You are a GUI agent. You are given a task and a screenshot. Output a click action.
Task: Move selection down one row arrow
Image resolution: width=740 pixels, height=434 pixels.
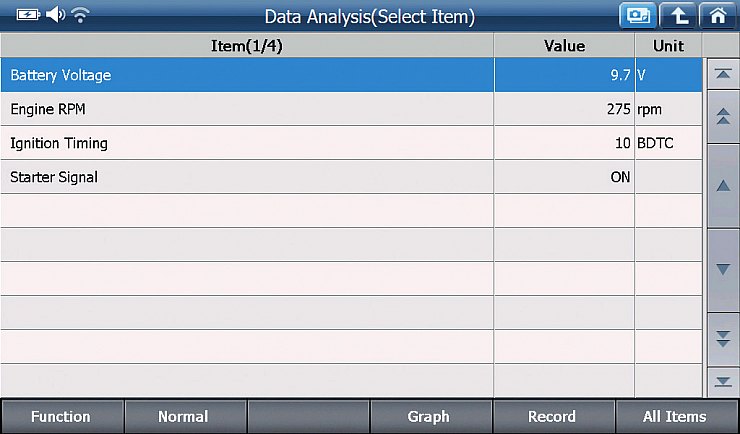coord(723,270)
